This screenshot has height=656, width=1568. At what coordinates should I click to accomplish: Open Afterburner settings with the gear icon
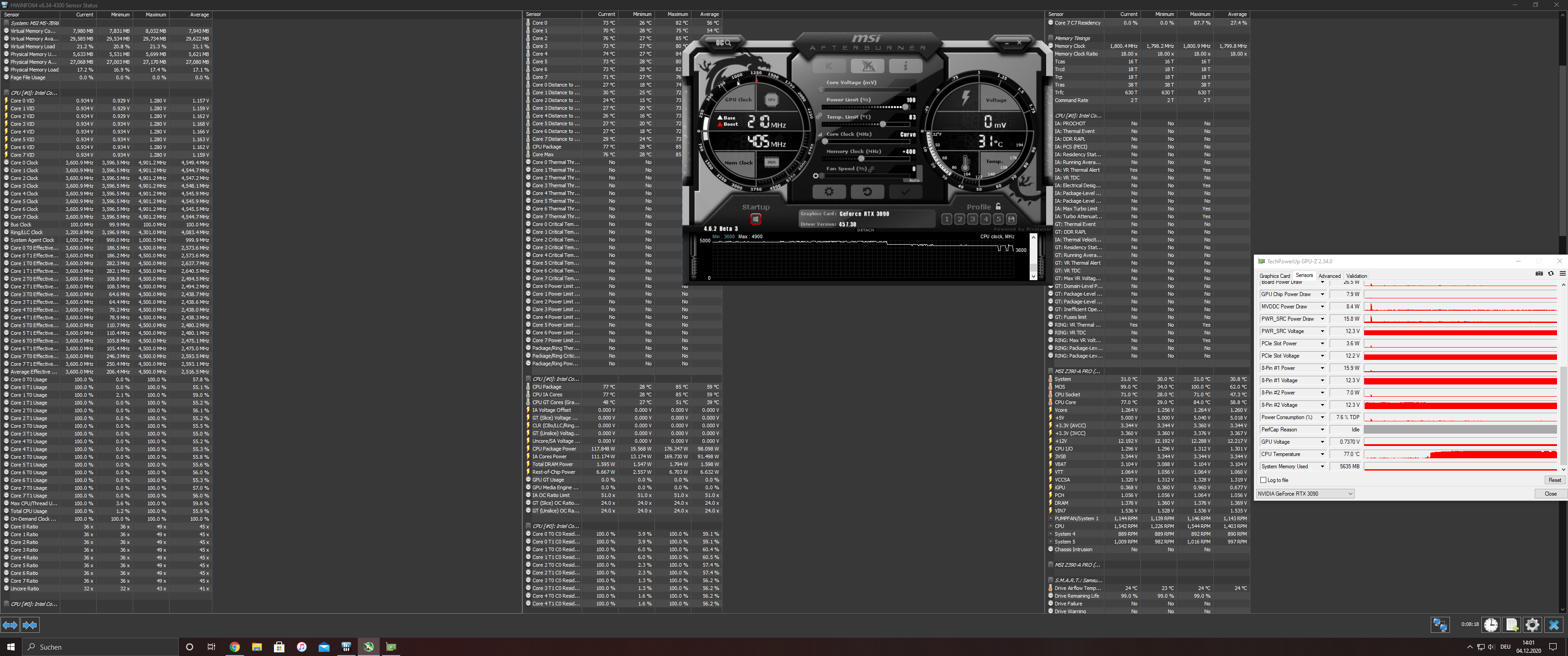coord(829,191)
